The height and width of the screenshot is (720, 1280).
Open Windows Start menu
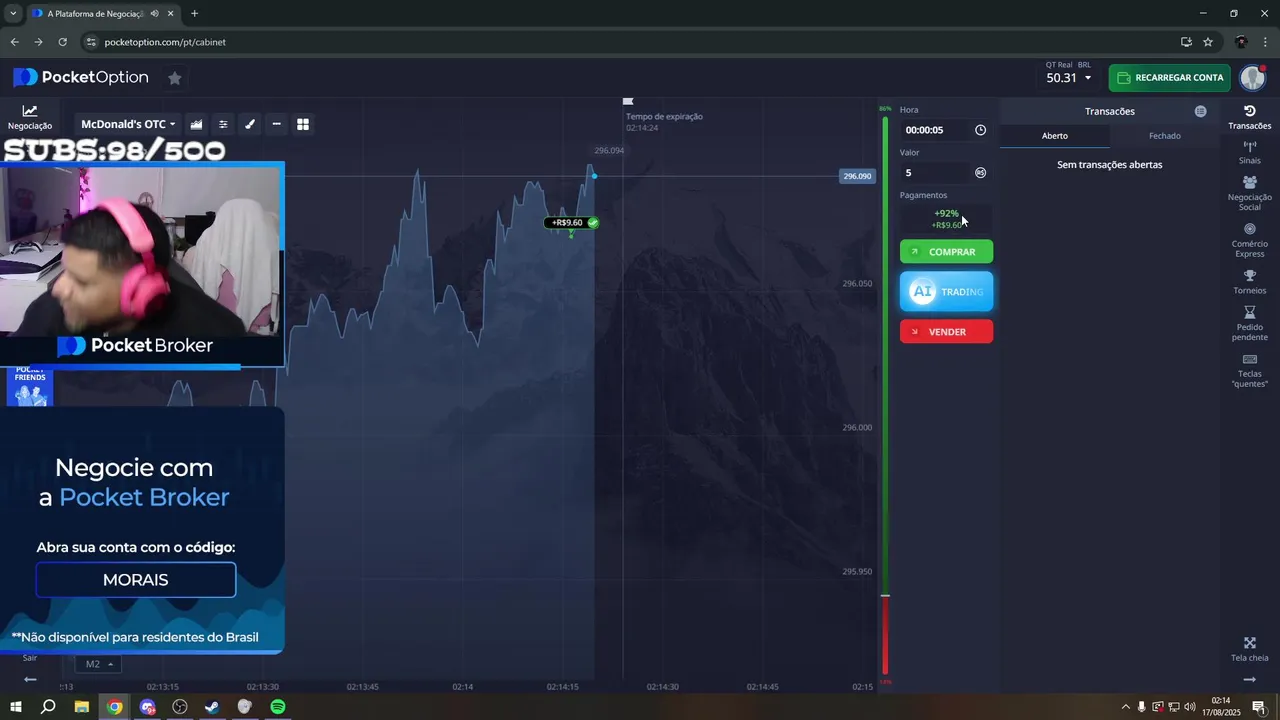(15, 707)
